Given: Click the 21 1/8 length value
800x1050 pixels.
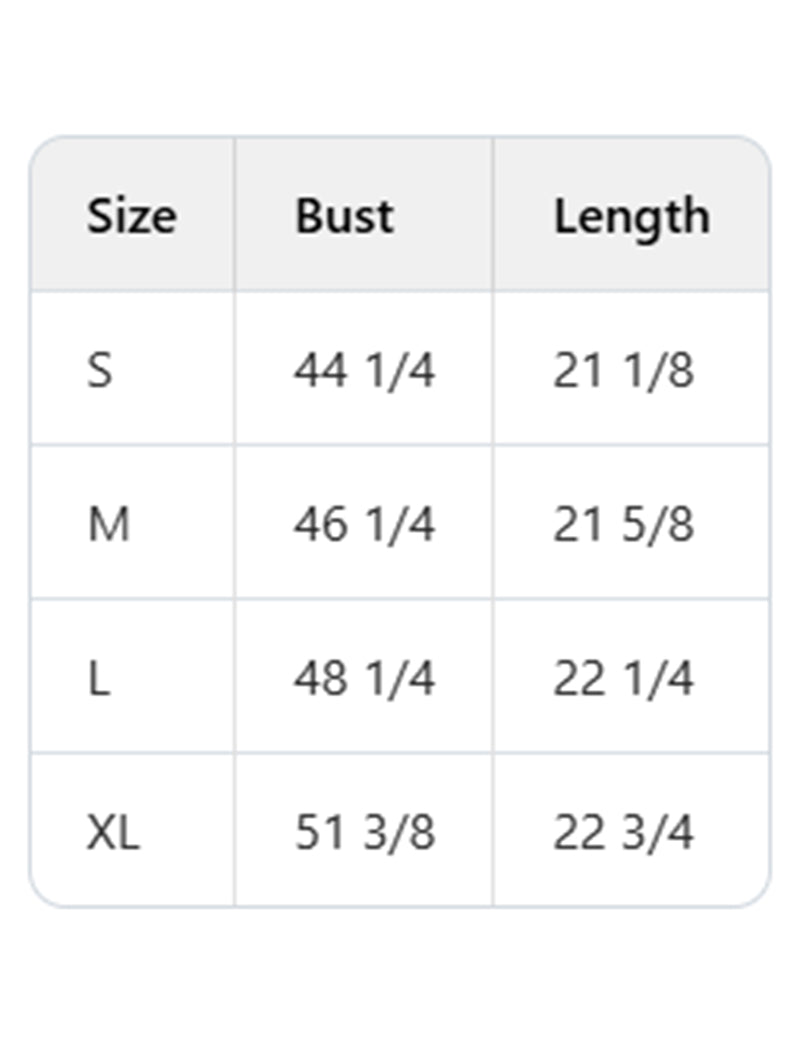Looking at the screenshot, I should coord(623,371).
